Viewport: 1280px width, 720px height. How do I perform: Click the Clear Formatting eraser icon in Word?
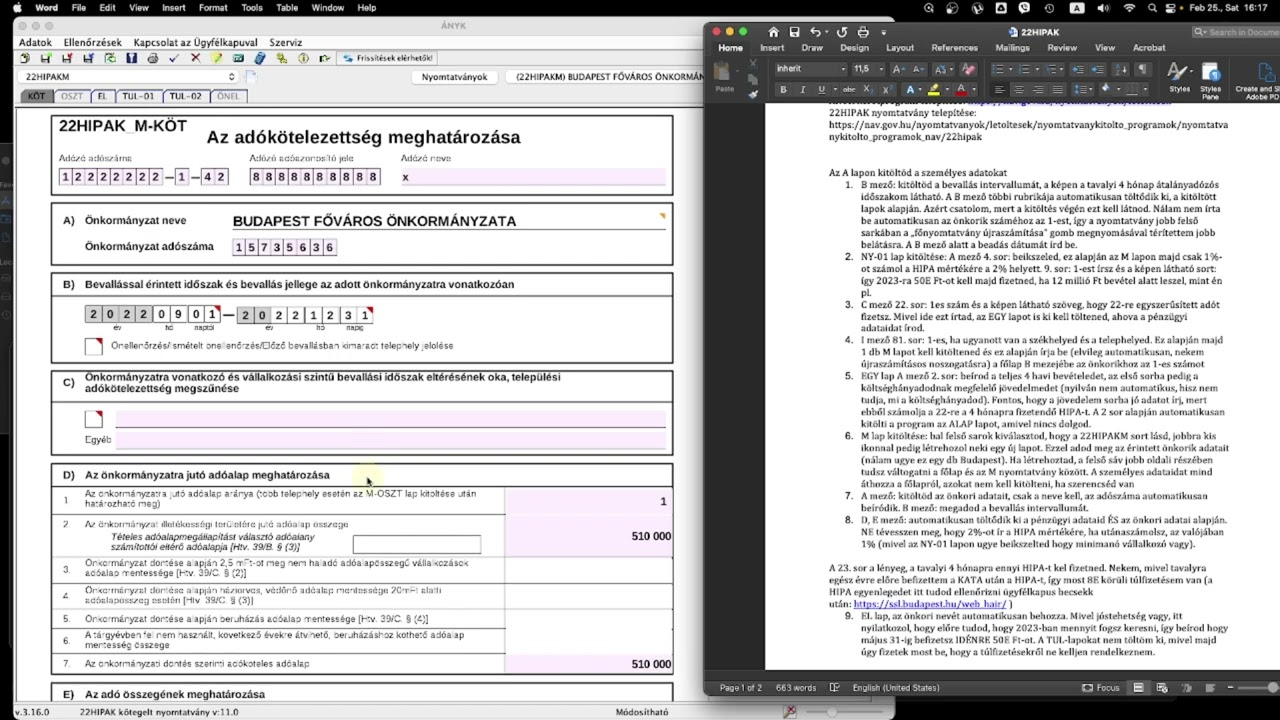point(968,69)
